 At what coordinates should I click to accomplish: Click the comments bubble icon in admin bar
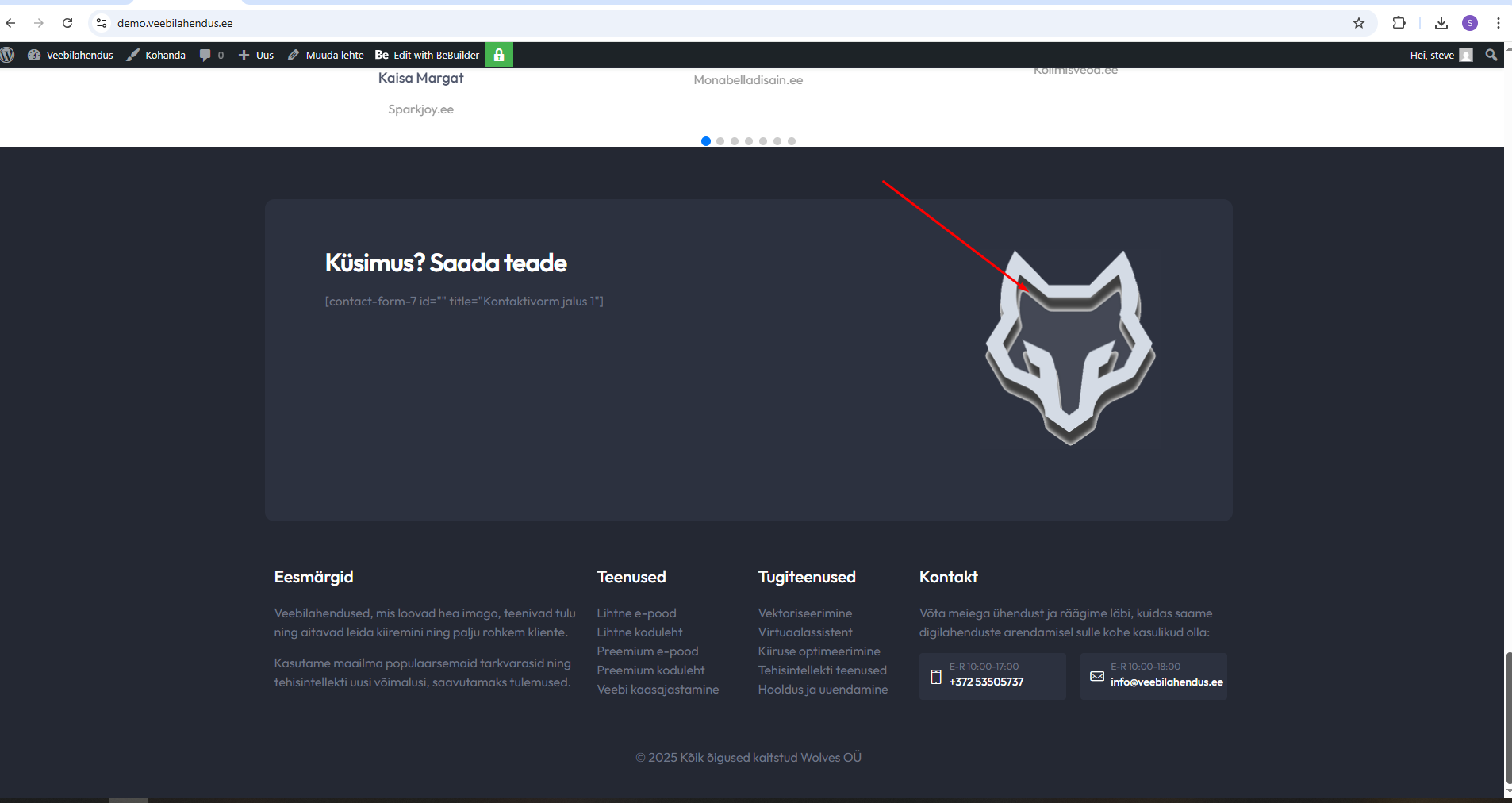point(205,55)
